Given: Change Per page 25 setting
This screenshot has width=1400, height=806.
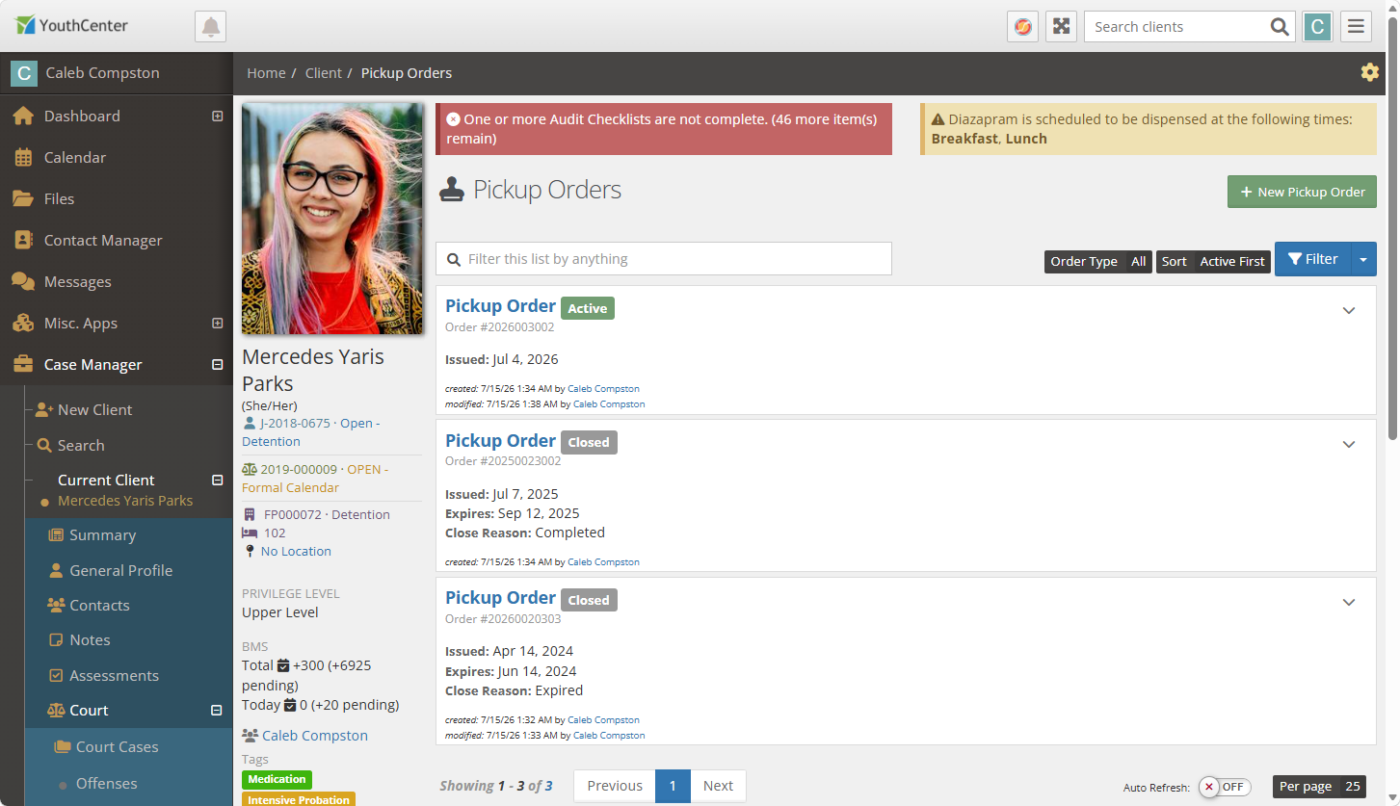Looking at the screenshot, I should (x=1319, y=786).
